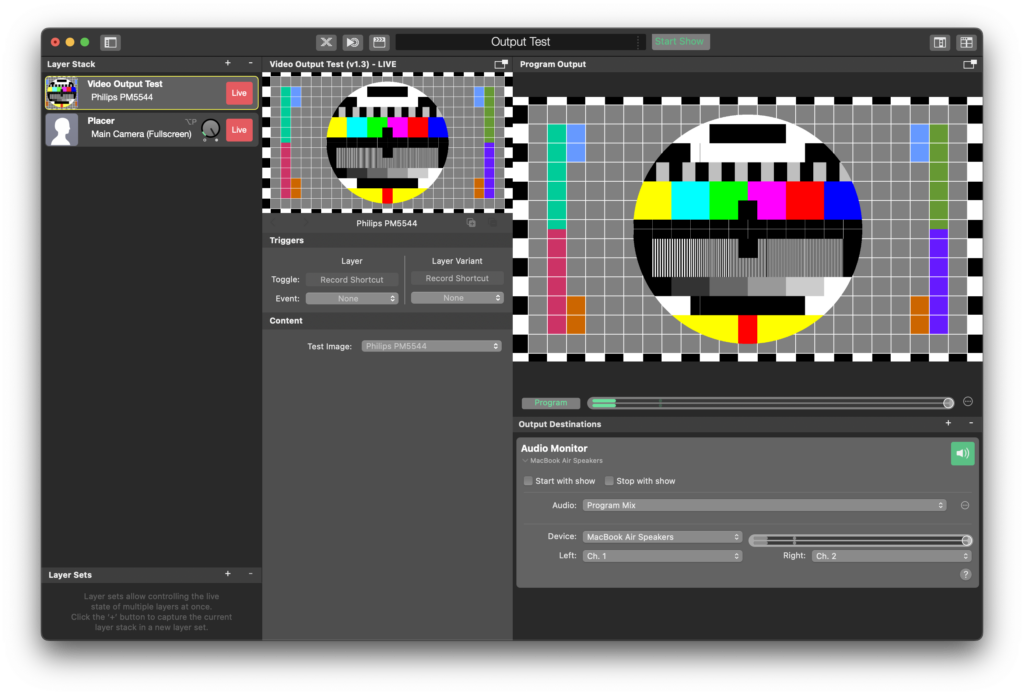Open the Test Image dropdown

[x=432, y=346]
